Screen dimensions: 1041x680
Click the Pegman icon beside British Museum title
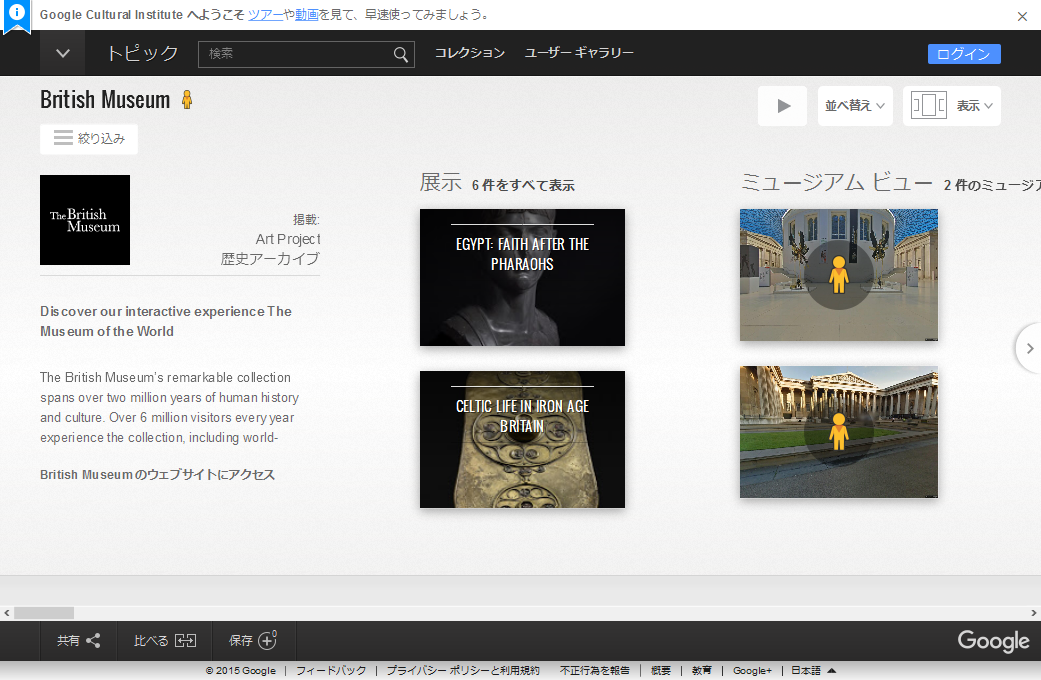(187, 100)
